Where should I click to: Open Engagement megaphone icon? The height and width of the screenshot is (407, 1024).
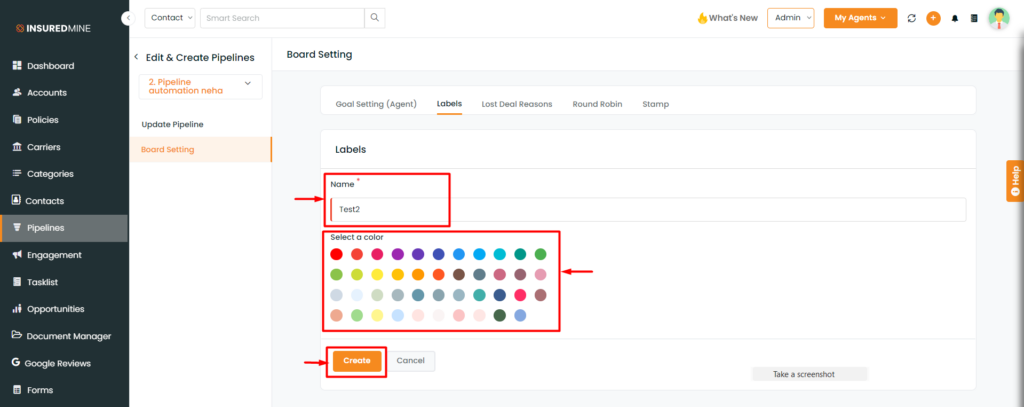pos(17,255)
